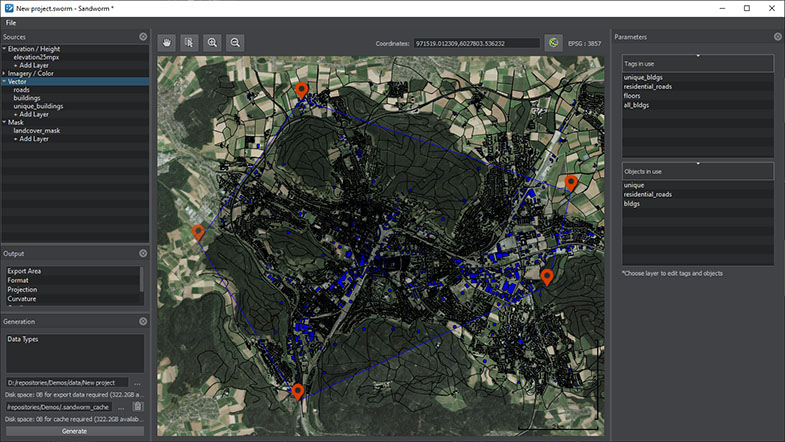Select the area selection cursor tool
785x442 pixels.
coord(189,43)
